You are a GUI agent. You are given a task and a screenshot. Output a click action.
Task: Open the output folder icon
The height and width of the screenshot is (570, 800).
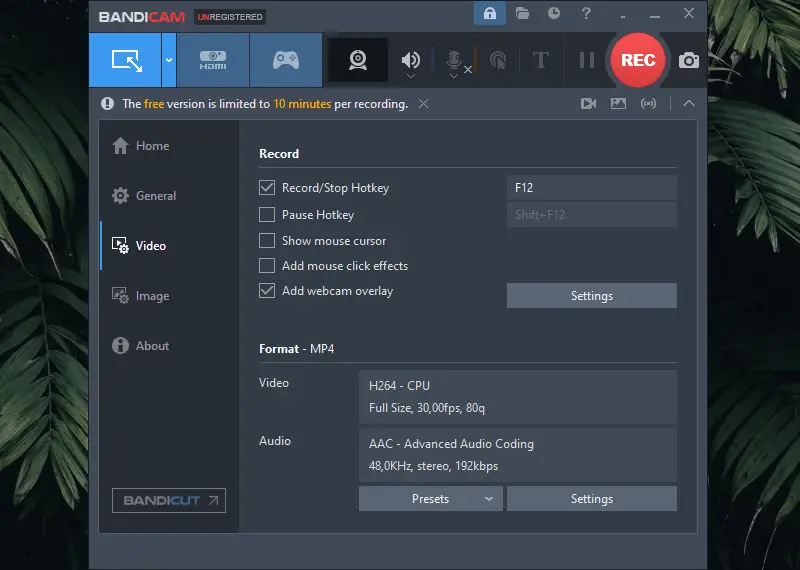(522, 13)
